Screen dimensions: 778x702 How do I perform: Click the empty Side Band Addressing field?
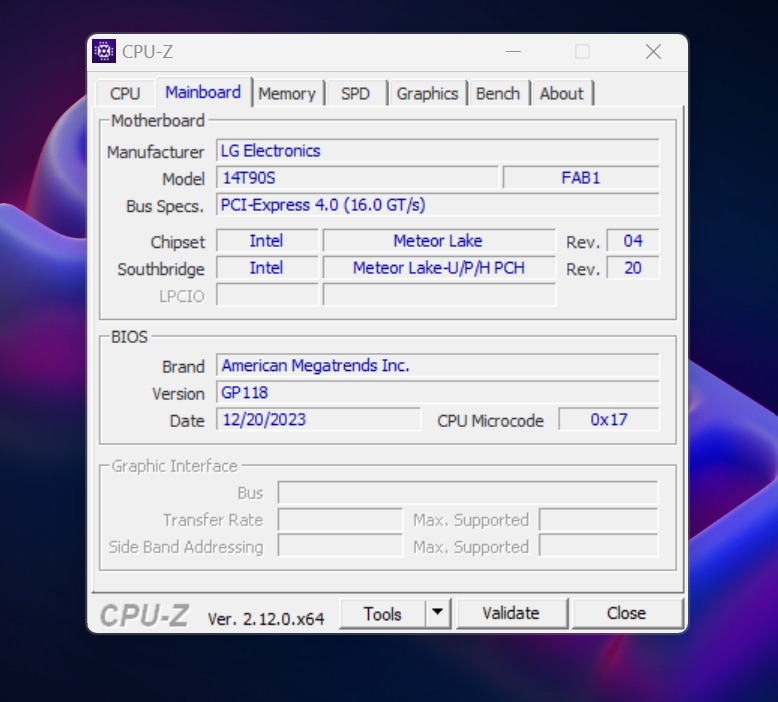pyautogui.click(x=340, y=546)
